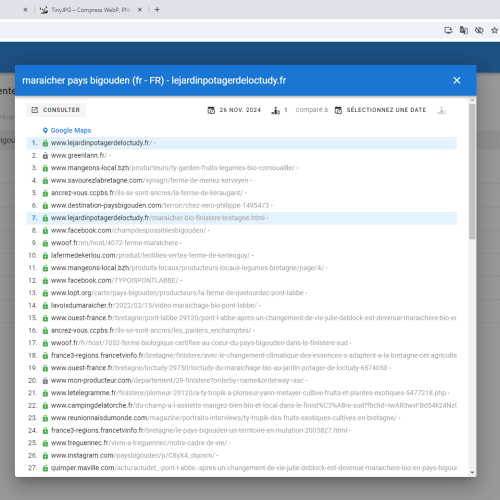Open result 10 lafermedekerlou.com link
500x500 pixels.
pos(150,255)
